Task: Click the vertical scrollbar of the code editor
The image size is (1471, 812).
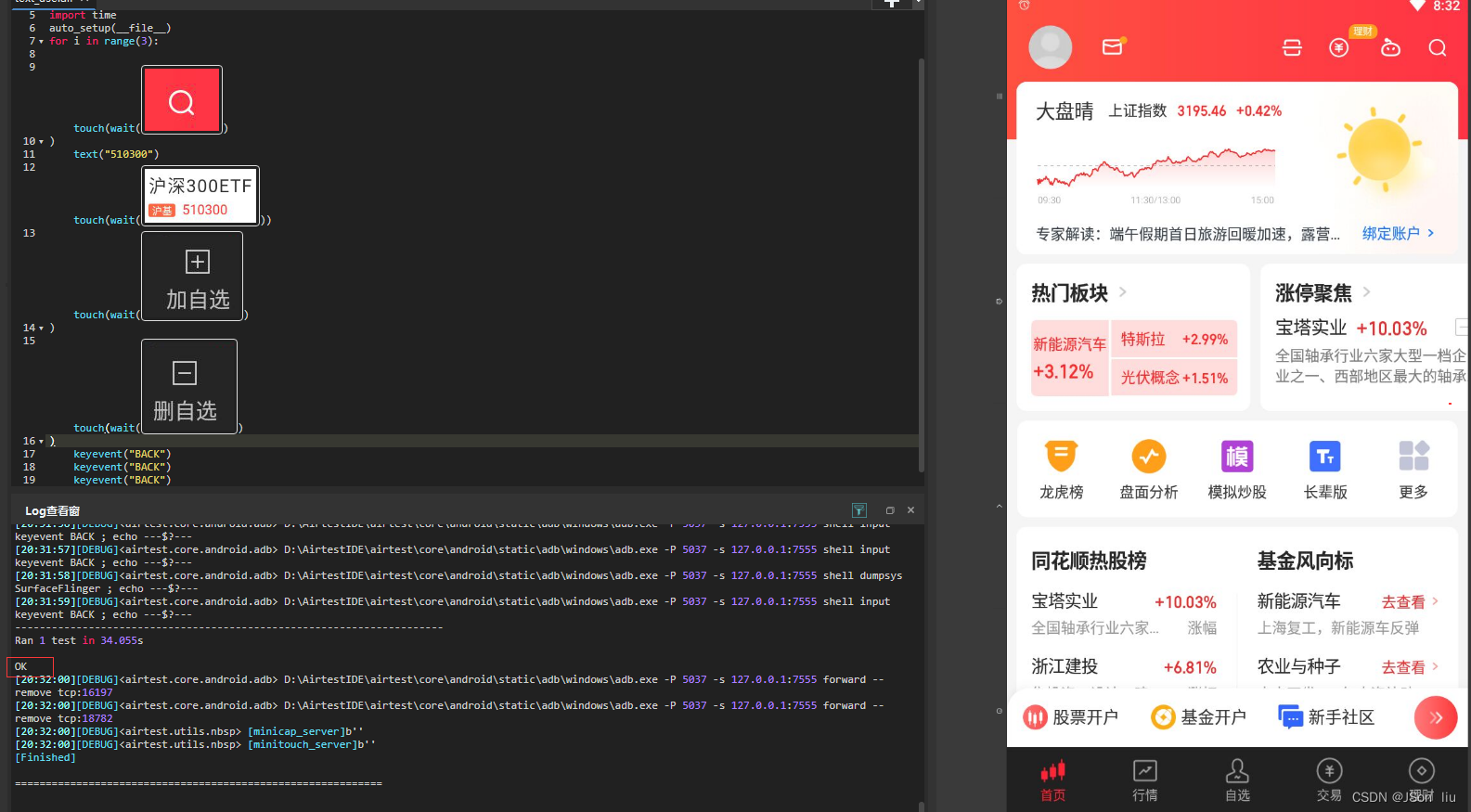Action: click(922, 264)
